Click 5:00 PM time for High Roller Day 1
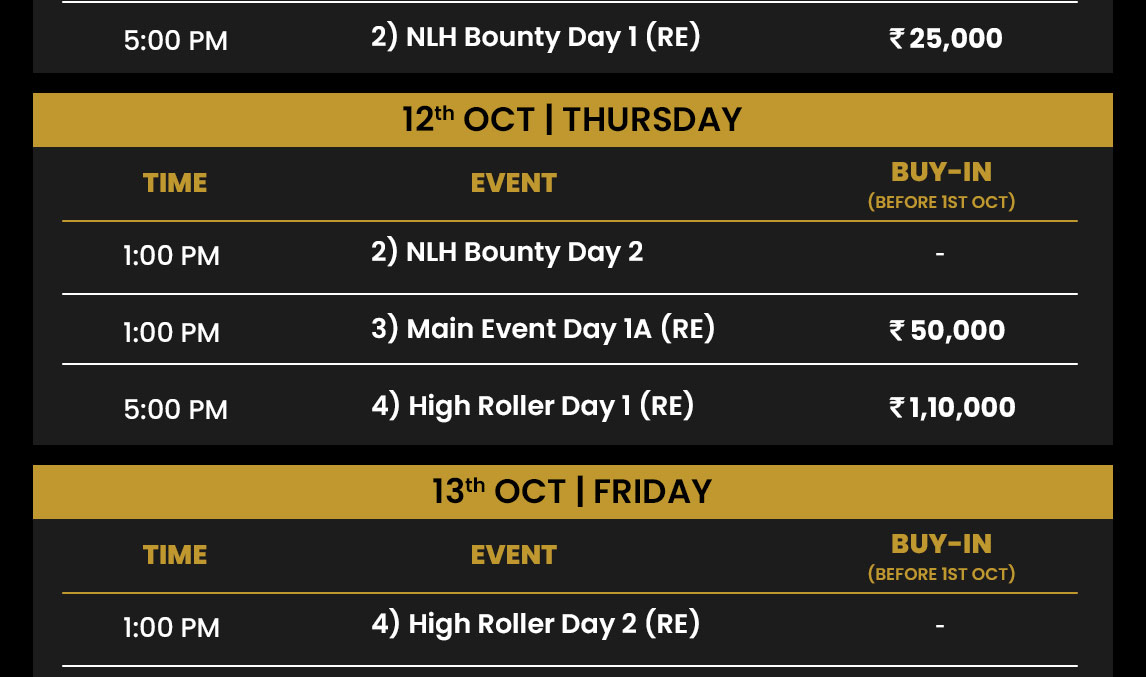Image resolution: width=1146 pixels, height=677 pixels. (x=175, y=409)
